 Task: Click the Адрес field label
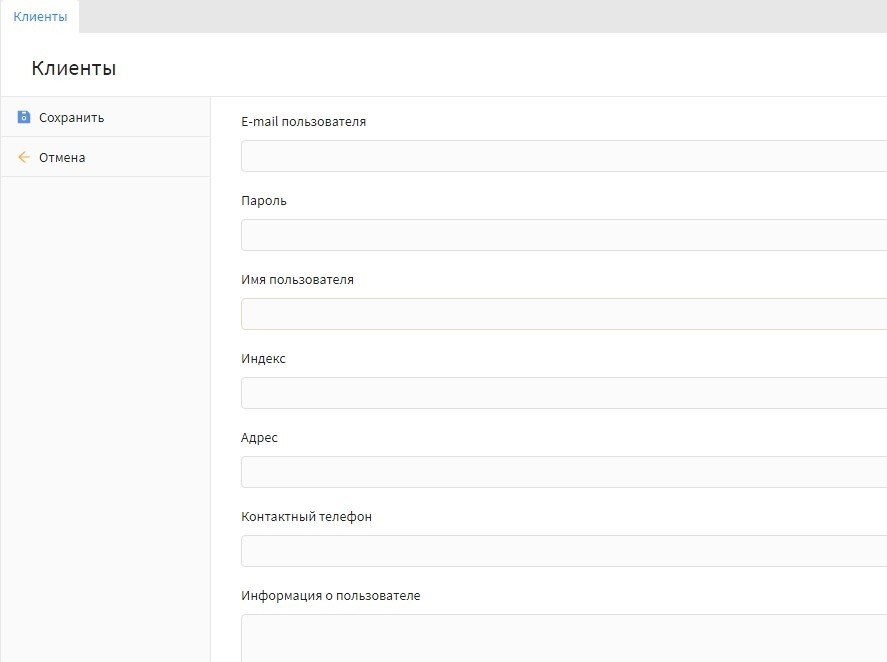pos(259,438)
